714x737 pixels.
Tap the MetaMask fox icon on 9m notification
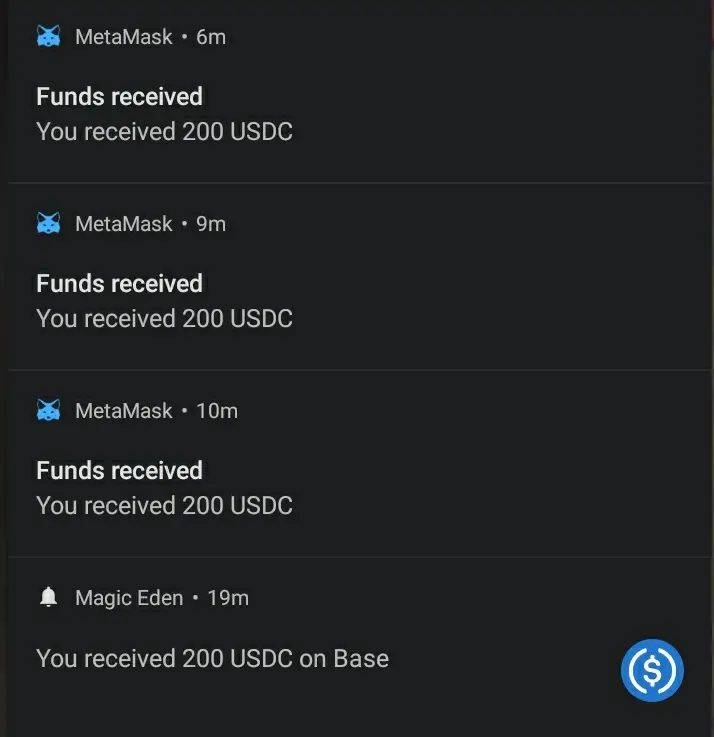[48, 223]
